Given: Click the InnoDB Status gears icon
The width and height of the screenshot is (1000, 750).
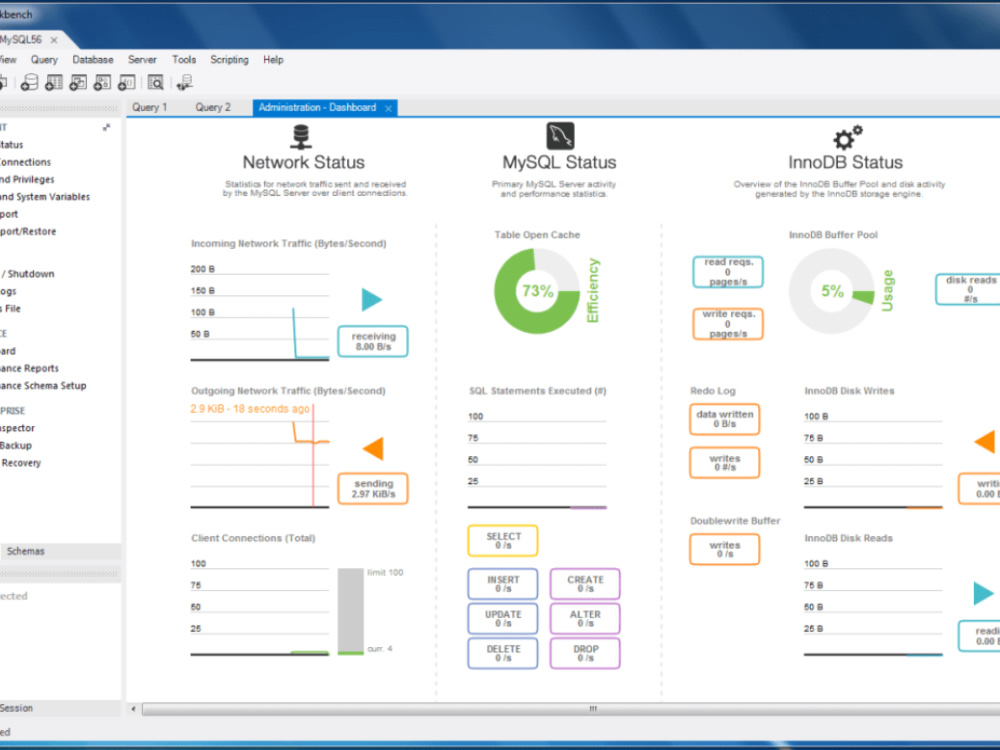Looking at the screenshot, I should tap(848, 137).
